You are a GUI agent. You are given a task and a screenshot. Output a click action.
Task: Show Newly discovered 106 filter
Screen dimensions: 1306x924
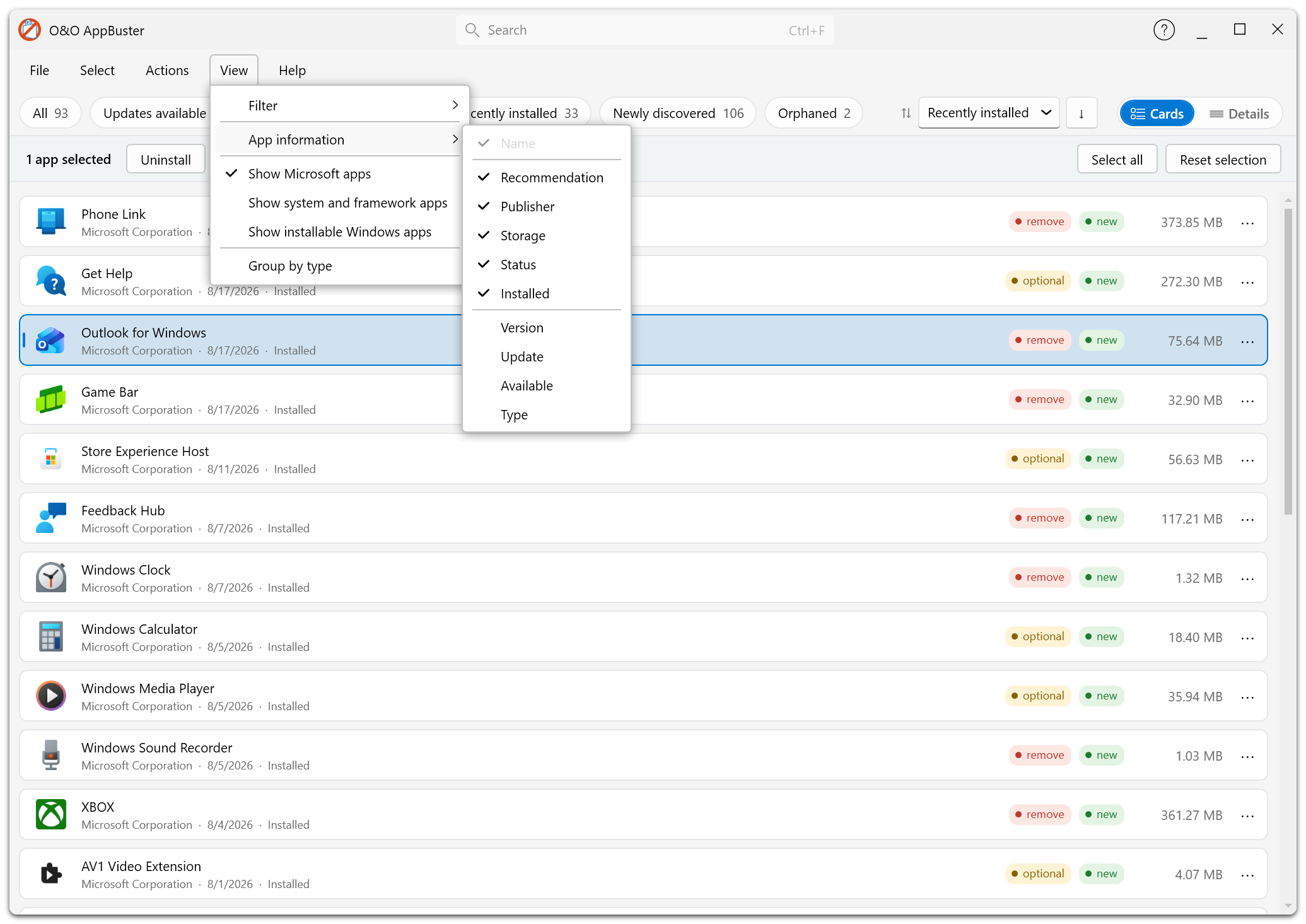tap(678, 113)
